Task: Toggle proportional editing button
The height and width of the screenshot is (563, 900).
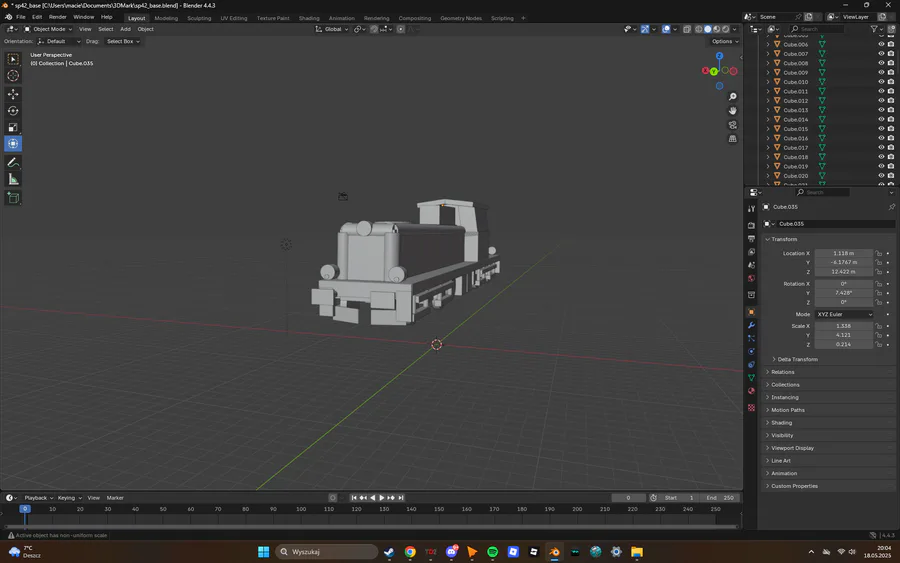Action: click(x=401, y=29)
